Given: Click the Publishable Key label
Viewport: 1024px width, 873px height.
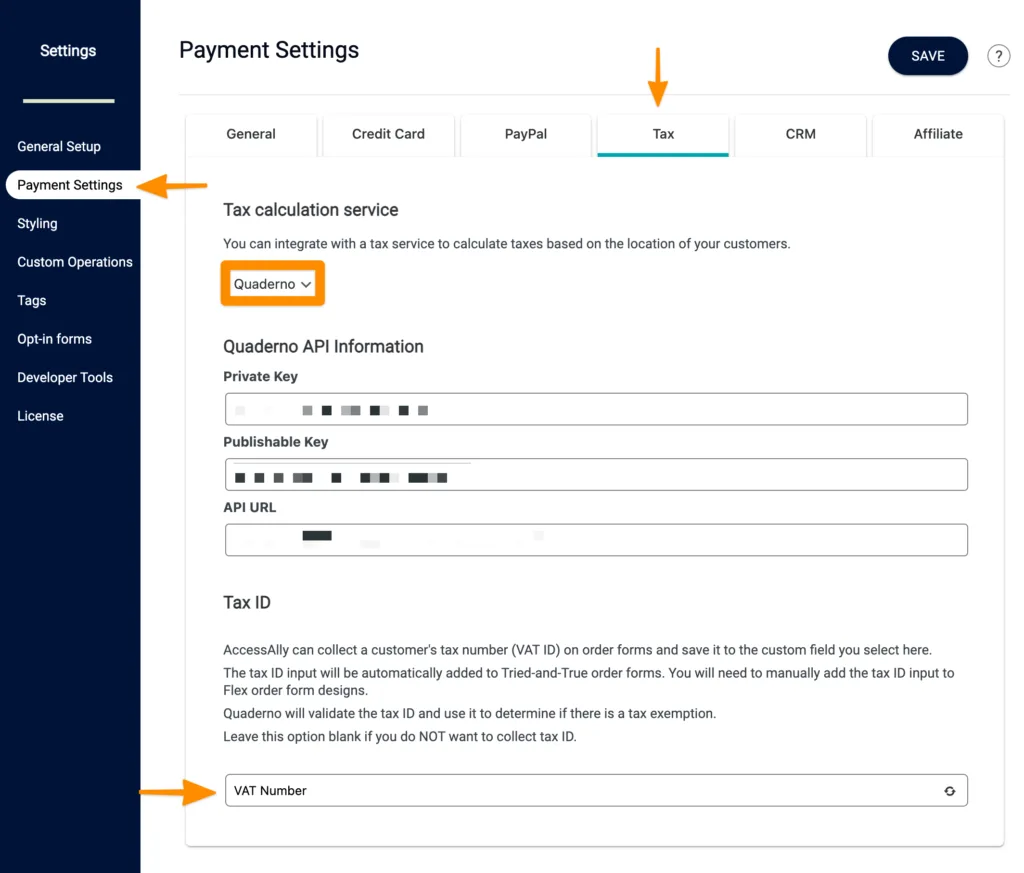Looking at the screenshot, I should click(x=276, y=442).
